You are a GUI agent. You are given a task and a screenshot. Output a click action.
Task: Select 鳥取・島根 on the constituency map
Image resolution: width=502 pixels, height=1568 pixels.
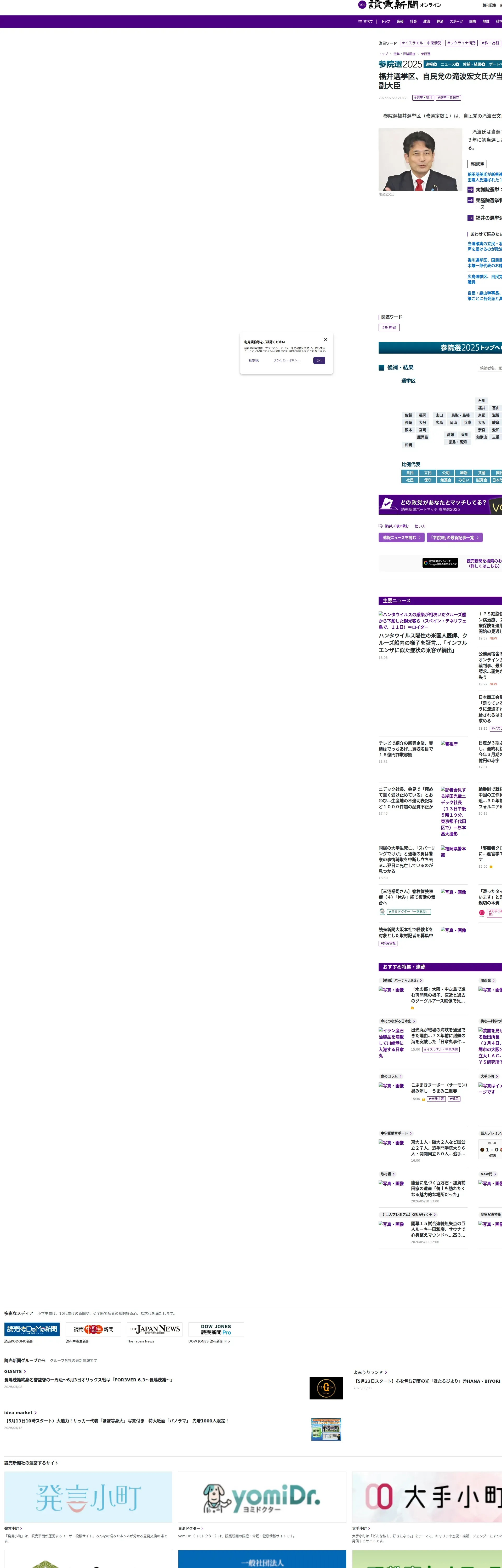pos(461,415)
